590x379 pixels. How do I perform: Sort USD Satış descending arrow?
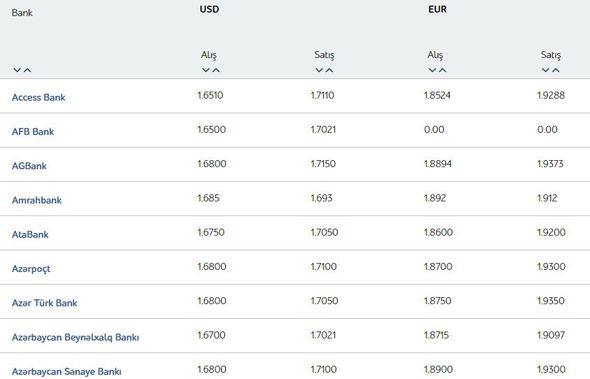pos(319,70)
